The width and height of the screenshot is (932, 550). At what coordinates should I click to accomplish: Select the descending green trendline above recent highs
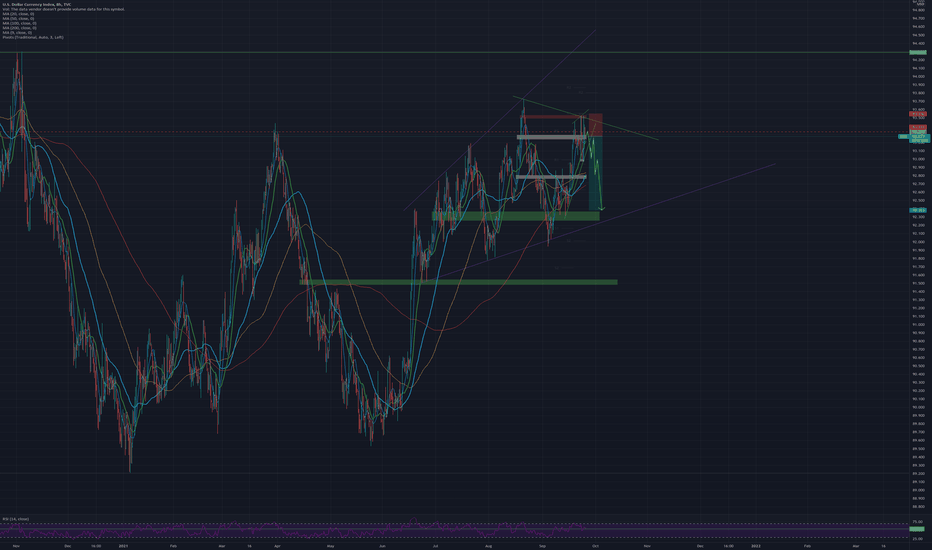tap(585, 118)
